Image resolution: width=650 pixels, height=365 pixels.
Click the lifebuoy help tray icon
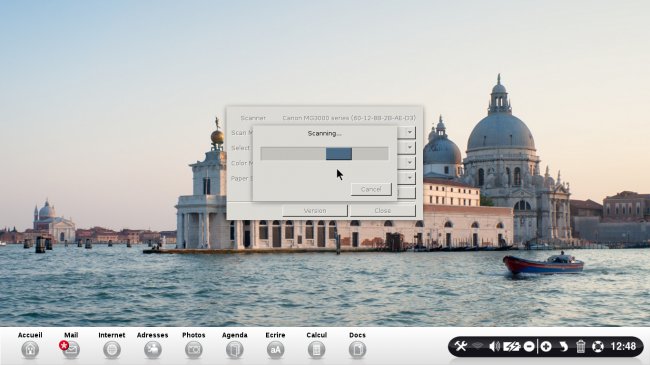[598, 346]
